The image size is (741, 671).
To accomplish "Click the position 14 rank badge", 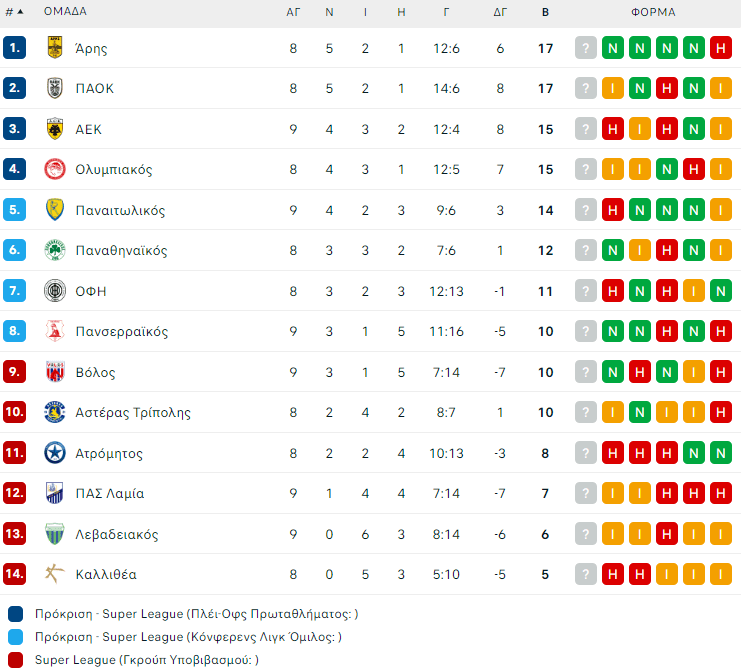I will (15, 574).
